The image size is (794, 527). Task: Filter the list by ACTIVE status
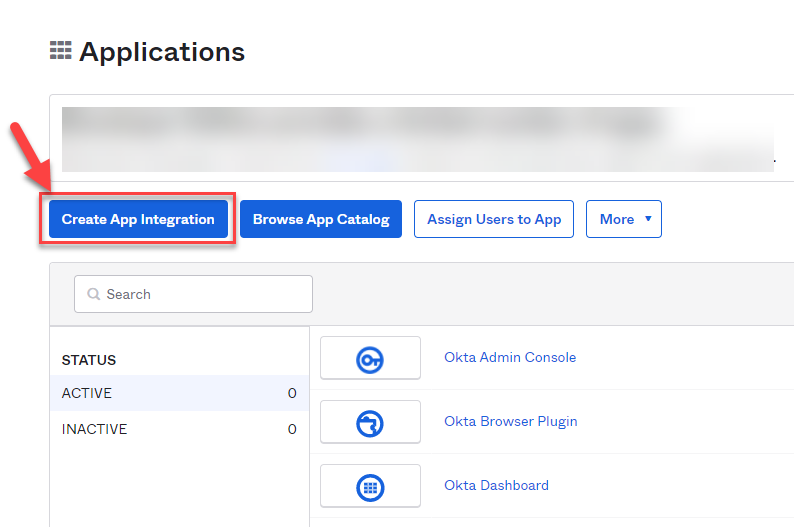87,393
